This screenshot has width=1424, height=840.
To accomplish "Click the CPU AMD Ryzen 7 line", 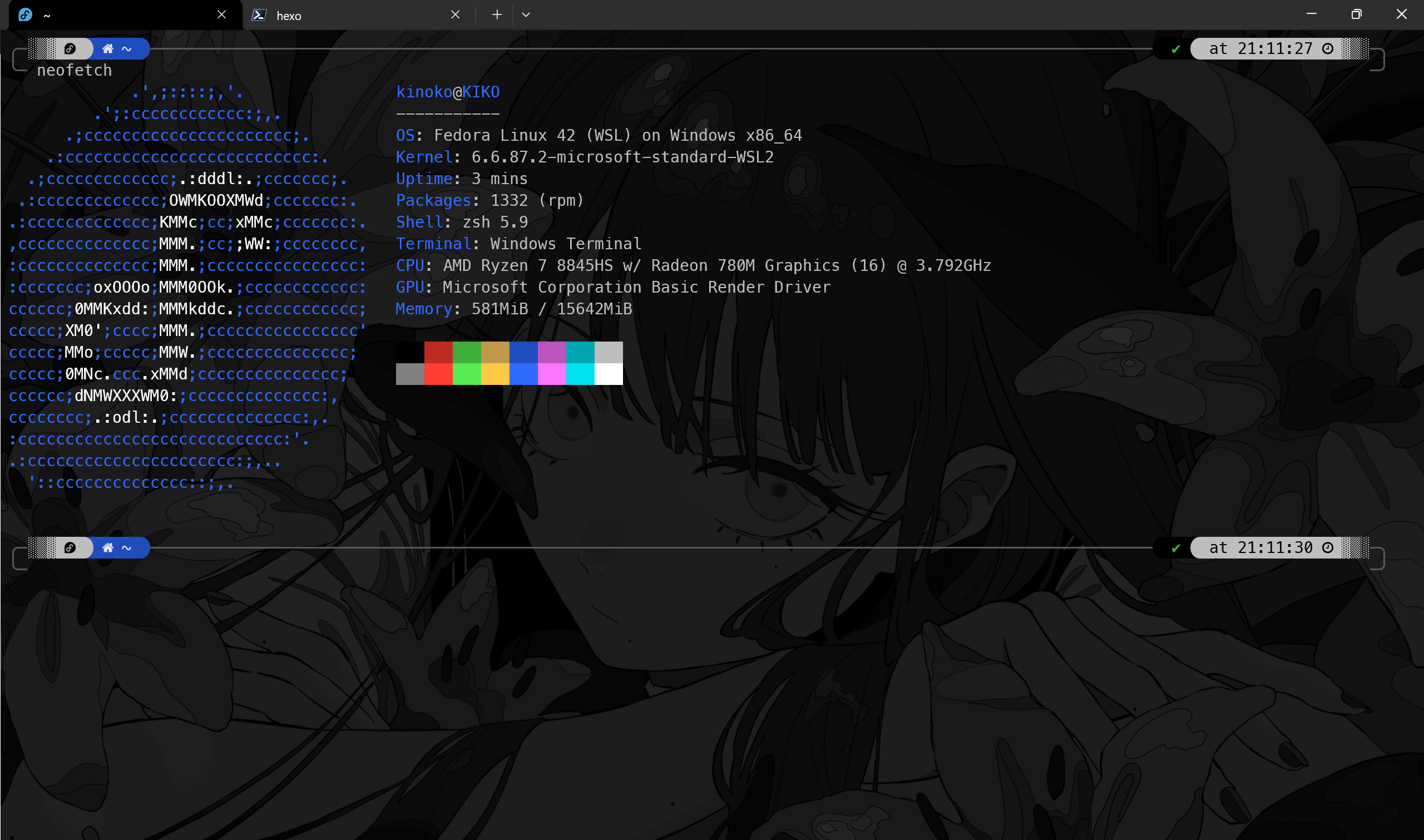I will point(693,265).
